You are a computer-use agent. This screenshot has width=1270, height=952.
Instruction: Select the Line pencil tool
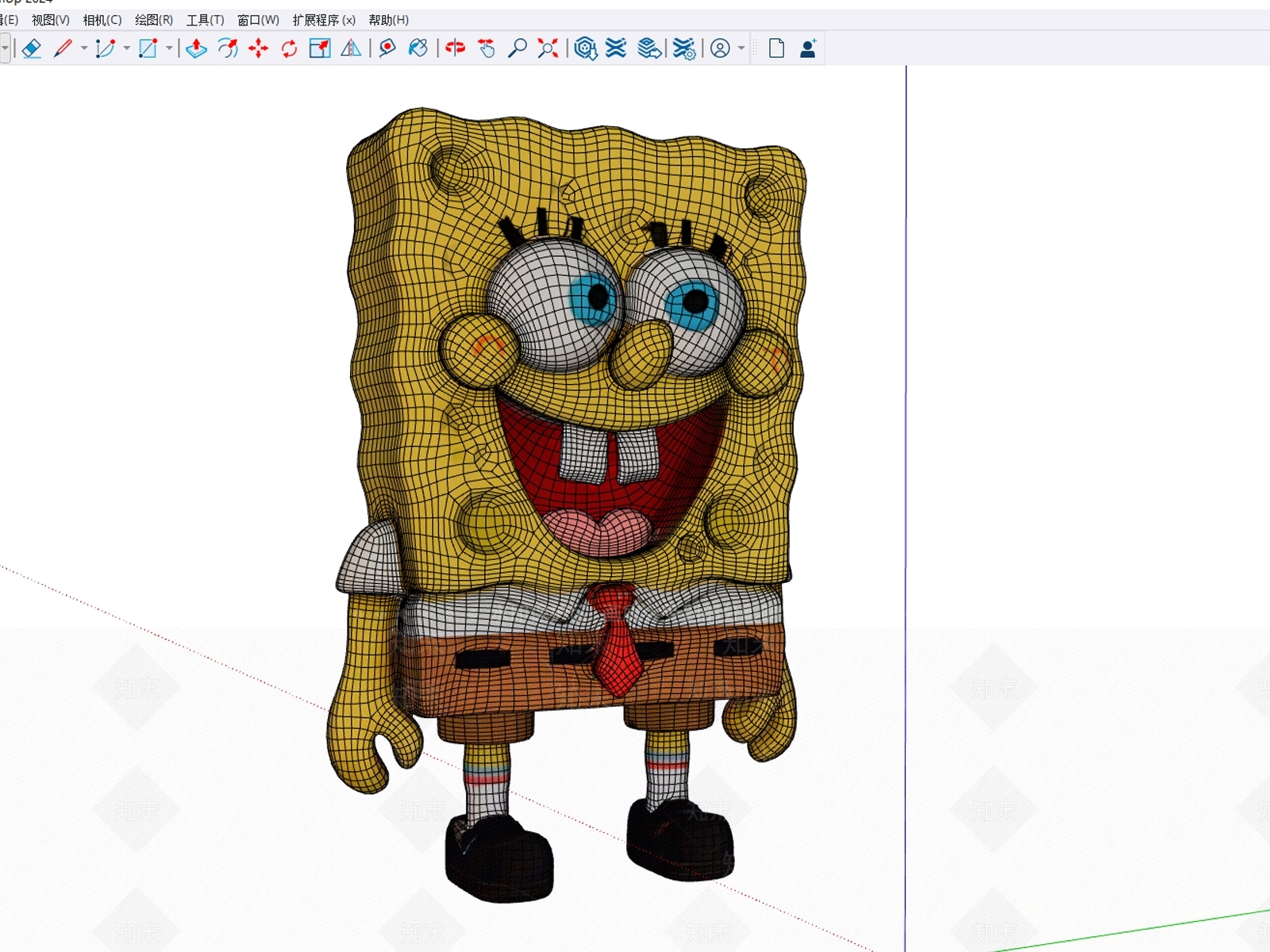[x=63, y=48]
